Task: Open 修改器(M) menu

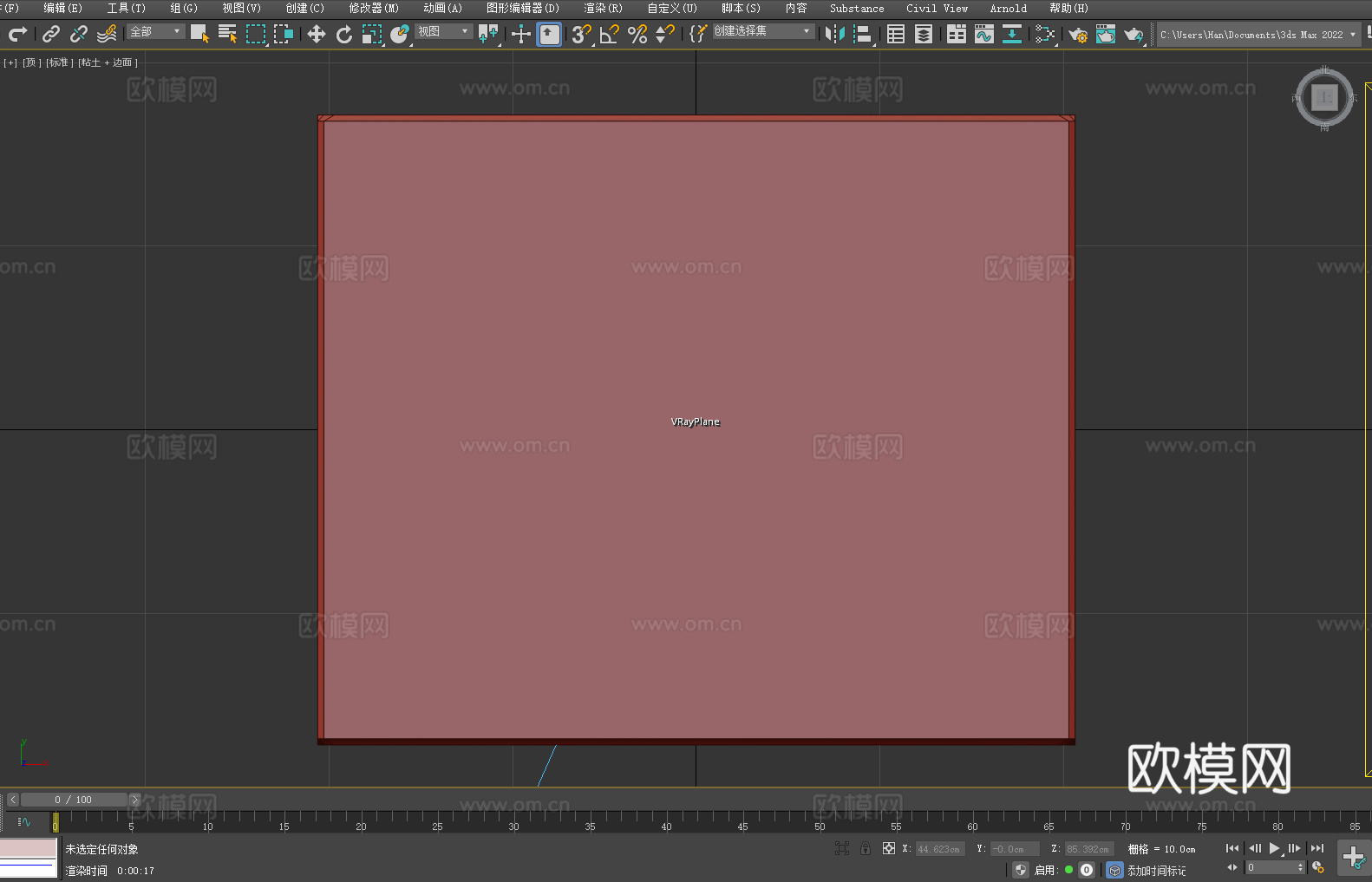Action: [x=374, y=8]
